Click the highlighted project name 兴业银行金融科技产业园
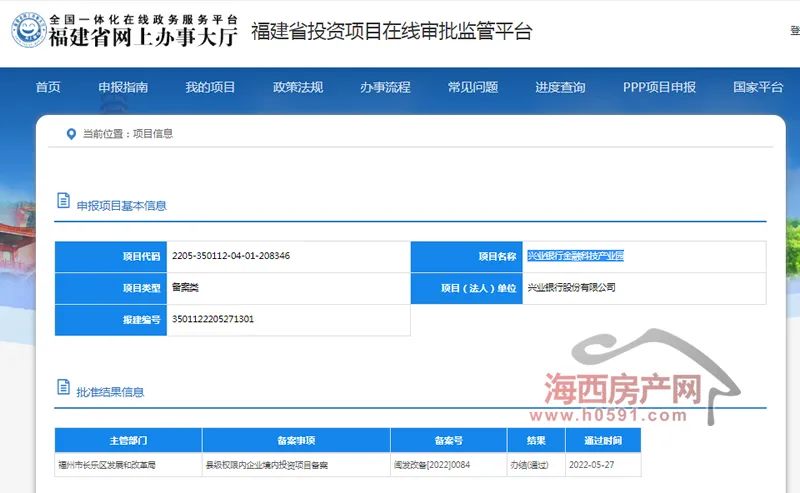The height and width of the screenshot is (493, 800). point(576,256)
